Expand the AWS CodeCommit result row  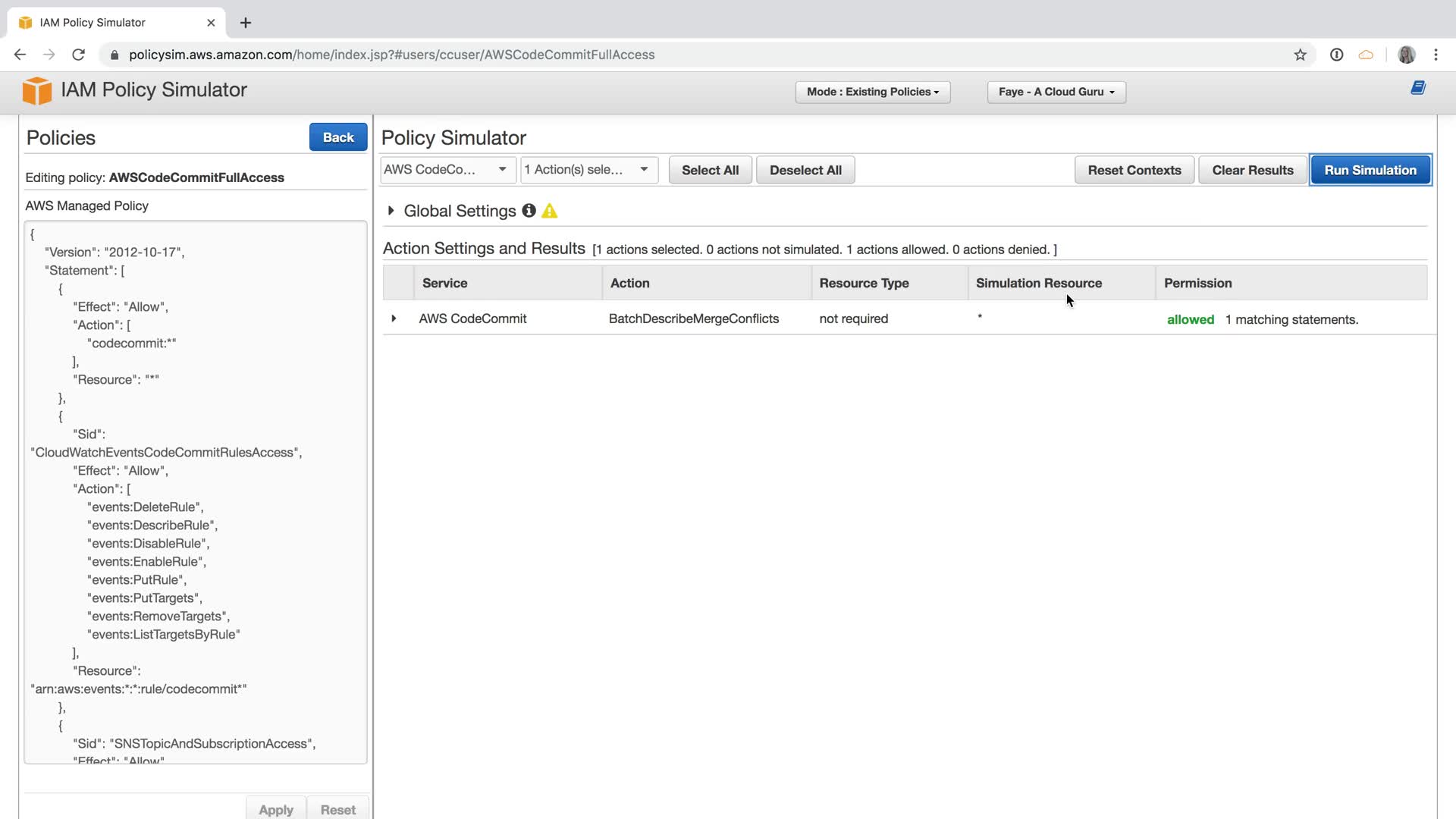pos(394,318)
